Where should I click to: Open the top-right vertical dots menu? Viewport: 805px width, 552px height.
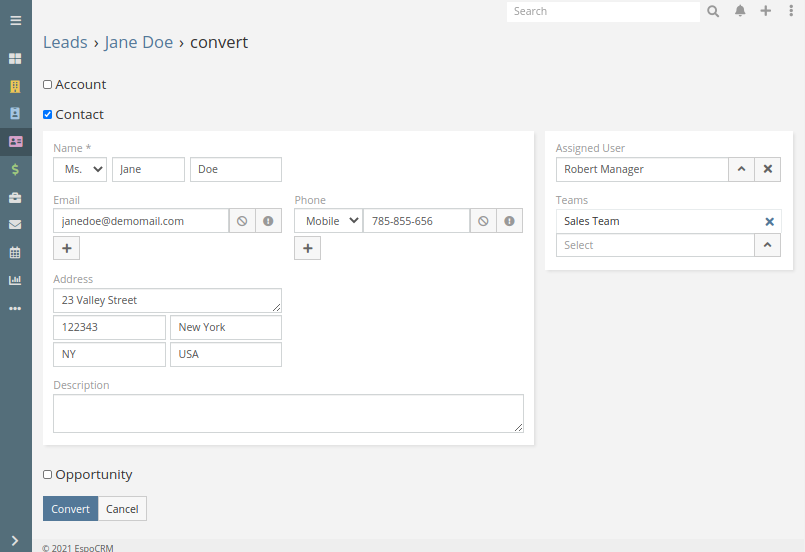point(791,11)
